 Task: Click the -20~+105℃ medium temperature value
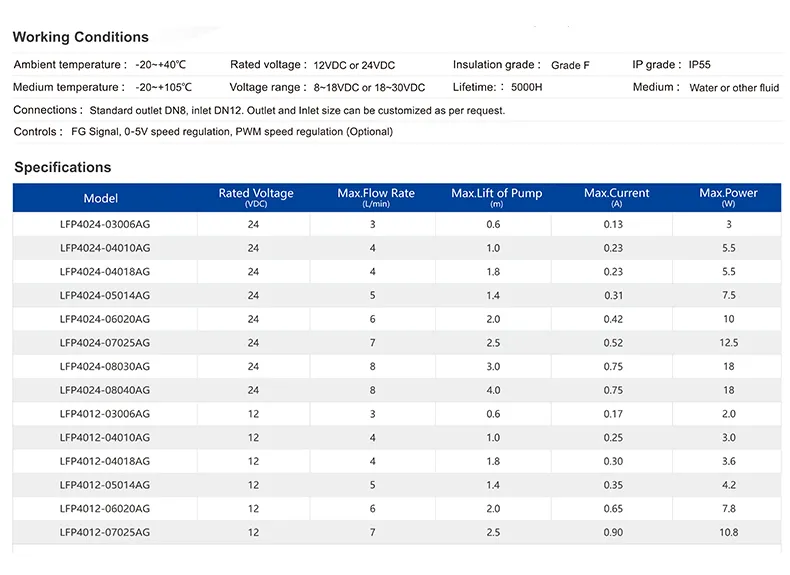click(164, 87)
